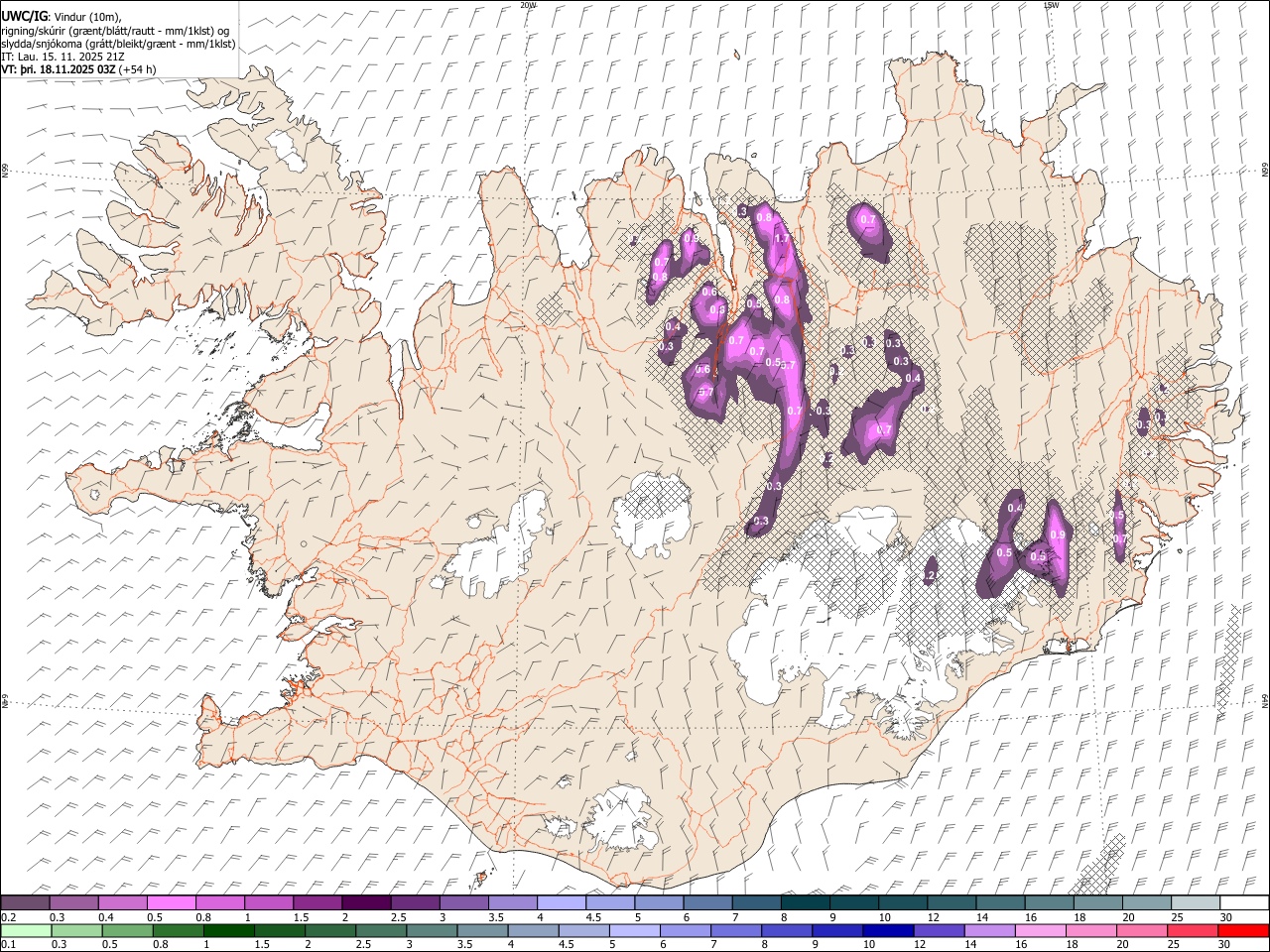The image size is (1270, 952).
Task: Click the '30' label in lower legend row
Action: click(x=1224, y=944)
